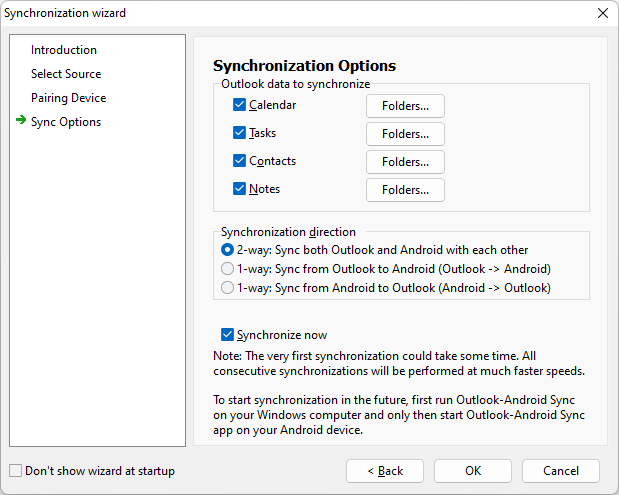Cancel the synchronization wizard

(x=561, y=471)
